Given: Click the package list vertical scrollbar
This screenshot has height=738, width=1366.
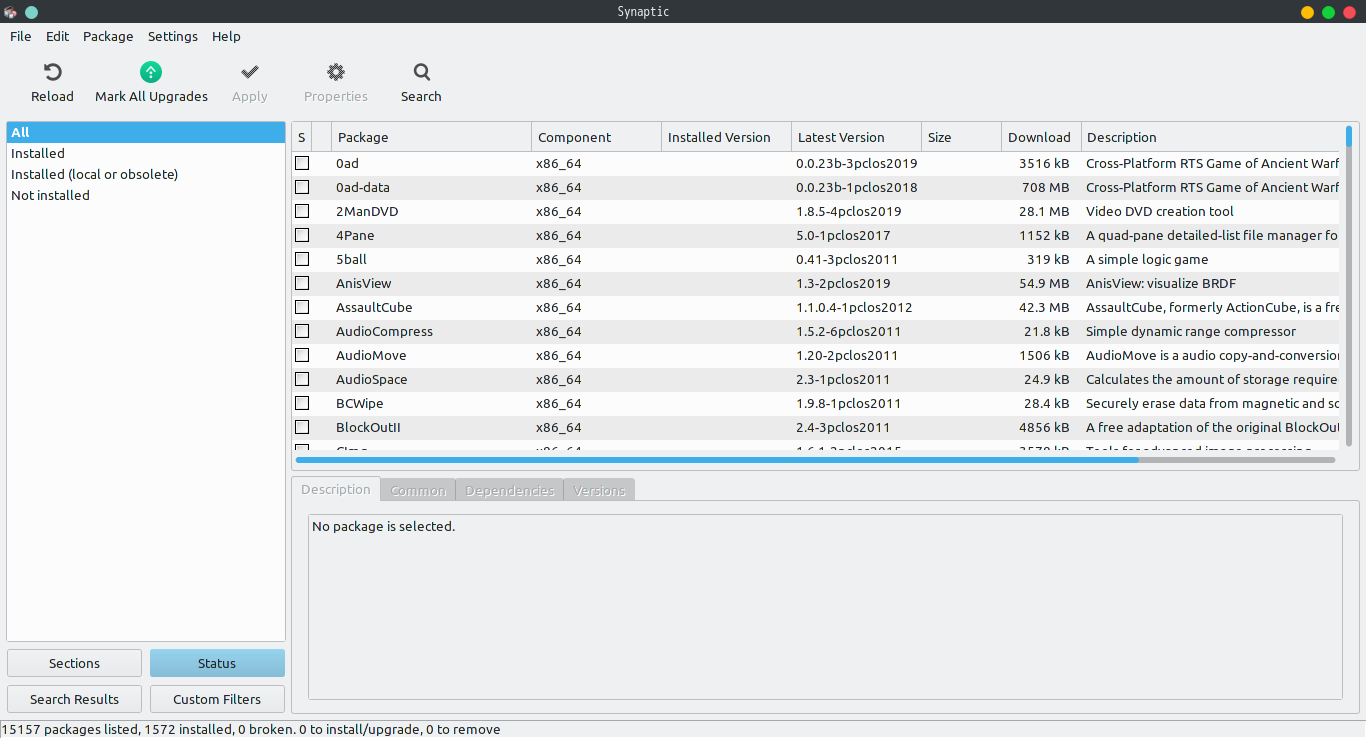Looking at the screenshot, I should (x=1349, y=285).
